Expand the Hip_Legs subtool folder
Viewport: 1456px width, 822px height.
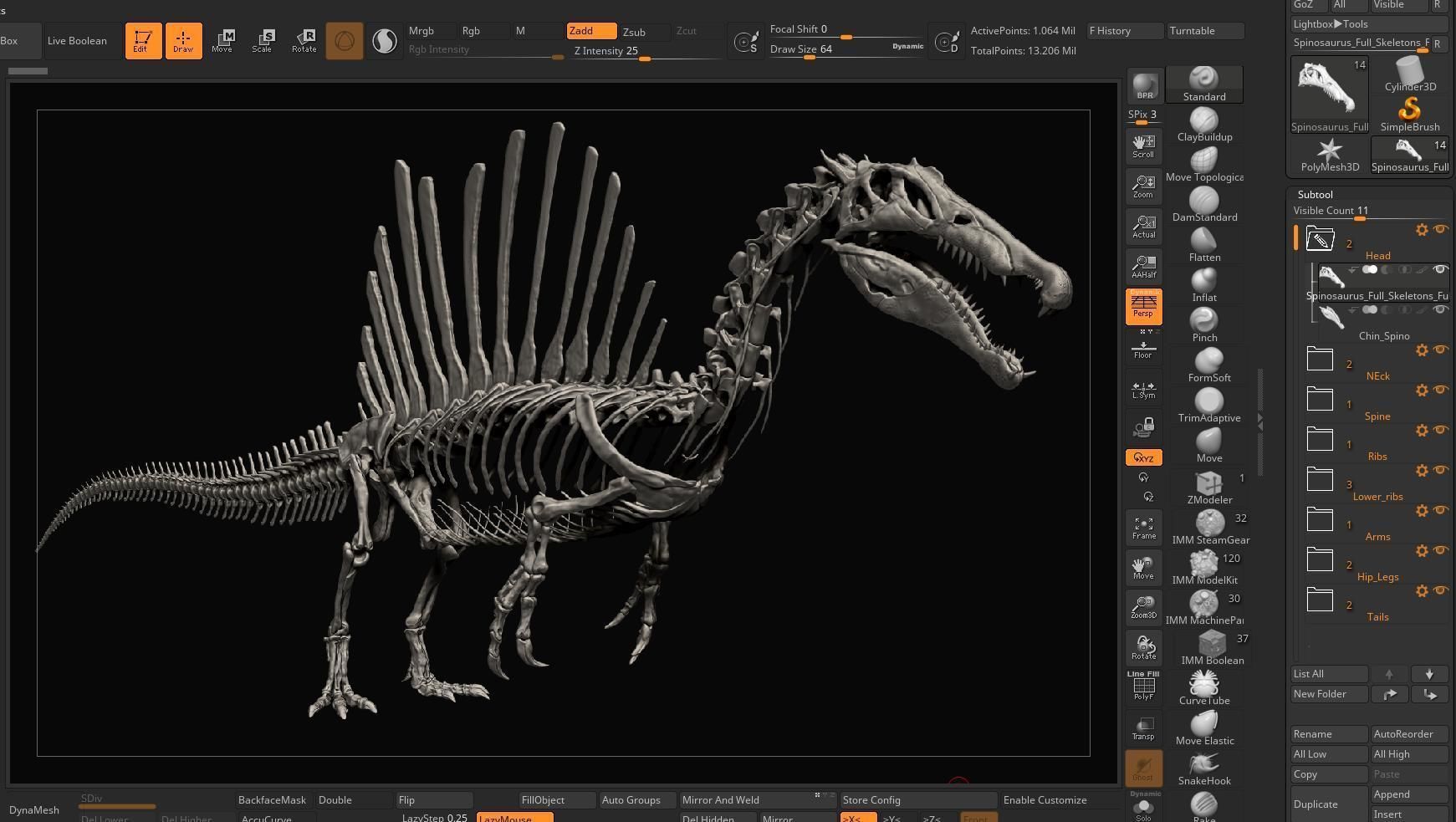point(1320,559)
